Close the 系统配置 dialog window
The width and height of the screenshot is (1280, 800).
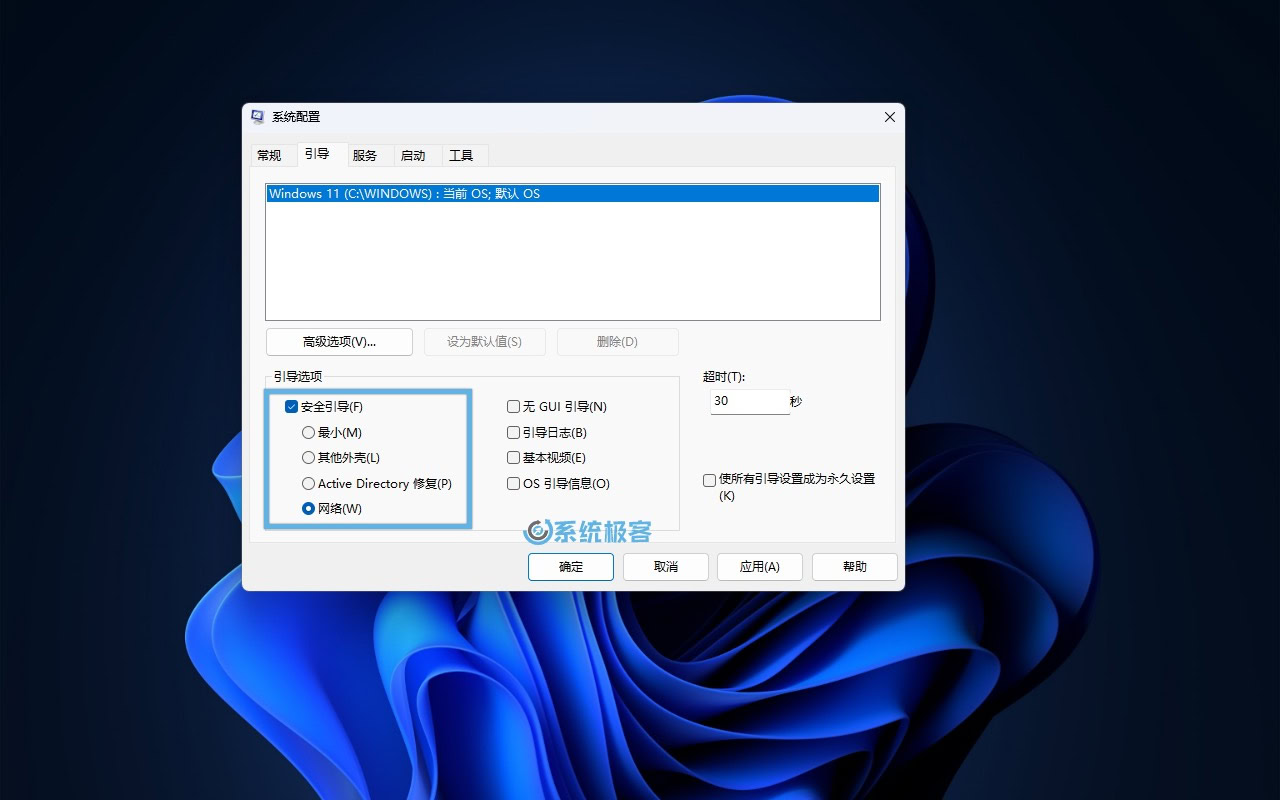pos(890,117)
